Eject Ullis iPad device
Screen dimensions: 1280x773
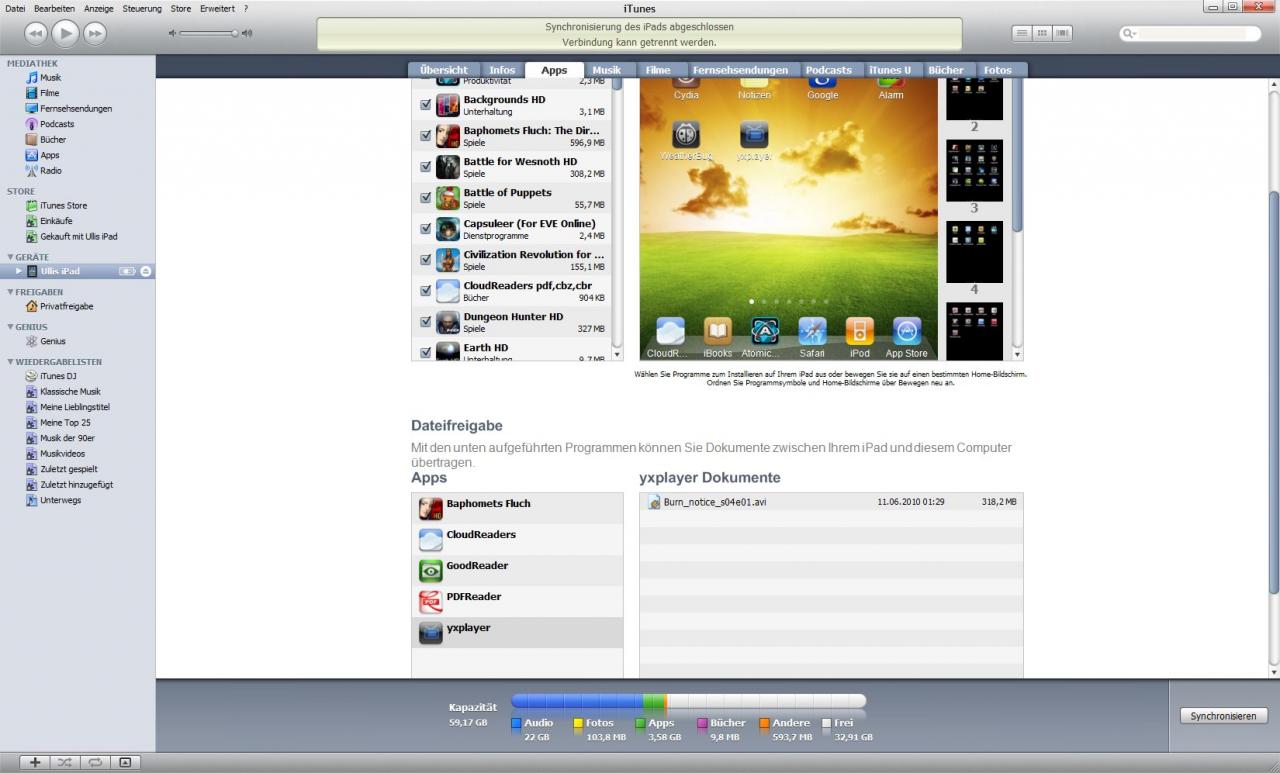146,271
